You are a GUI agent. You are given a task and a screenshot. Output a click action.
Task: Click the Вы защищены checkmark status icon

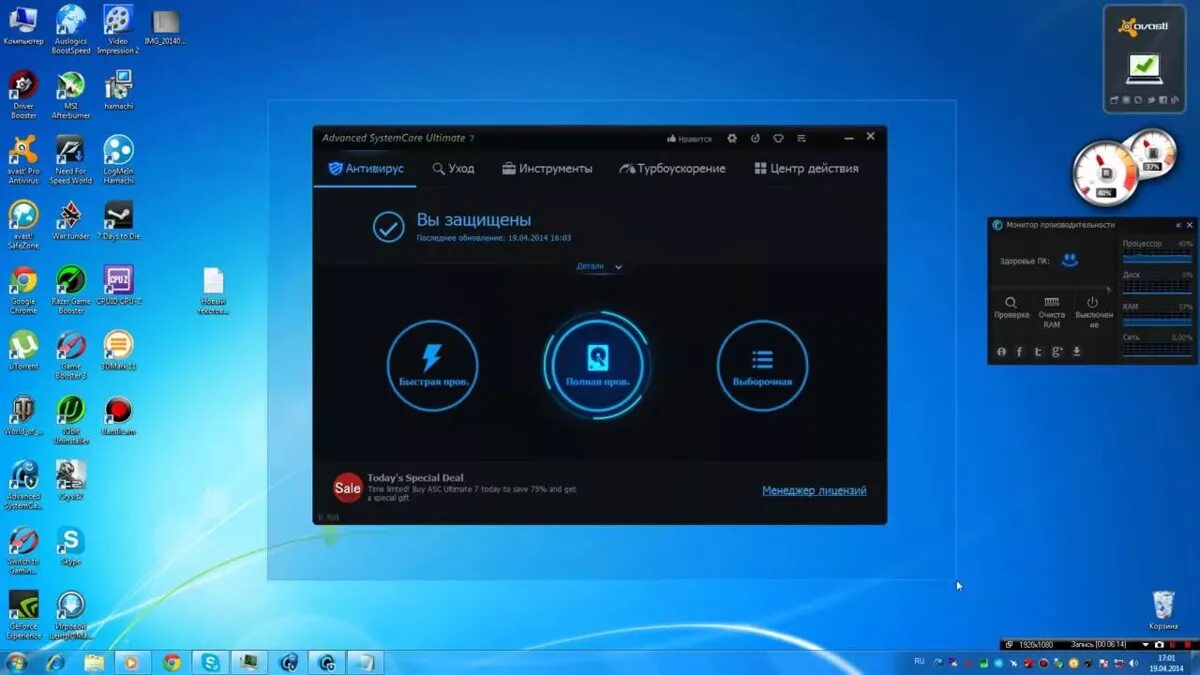coord(388,227)
